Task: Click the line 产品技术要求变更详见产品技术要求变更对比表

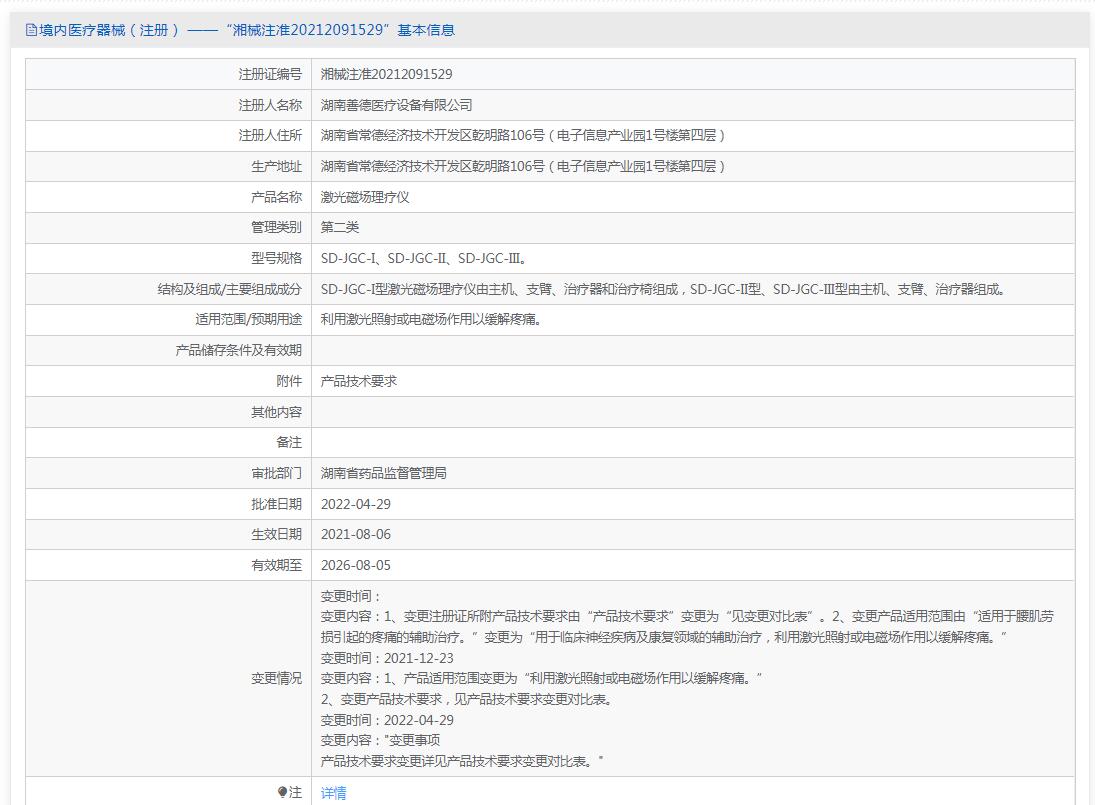Action: click(x=462, y=761)
